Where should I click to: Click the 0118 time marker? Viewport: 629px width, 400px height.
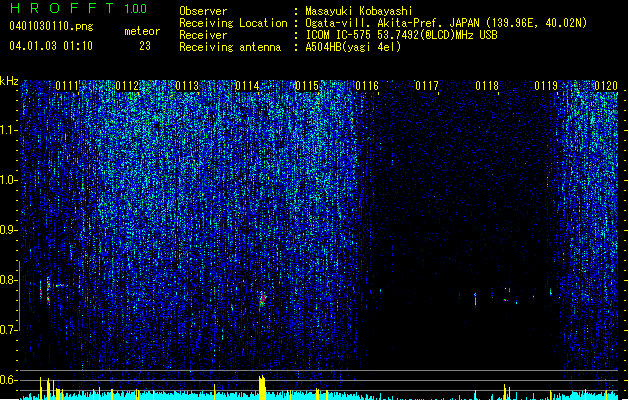point(487,86)
